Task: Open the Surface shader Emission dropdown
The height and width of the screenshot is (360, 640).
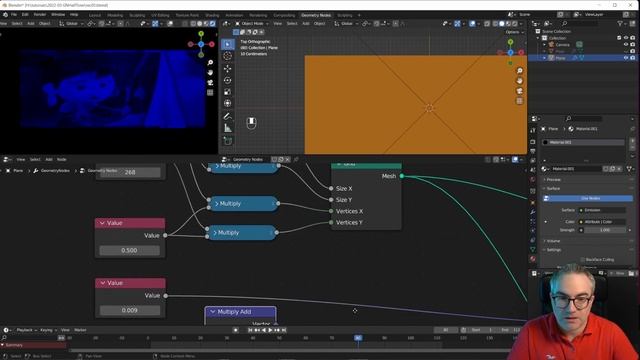Action: [602, 210]
